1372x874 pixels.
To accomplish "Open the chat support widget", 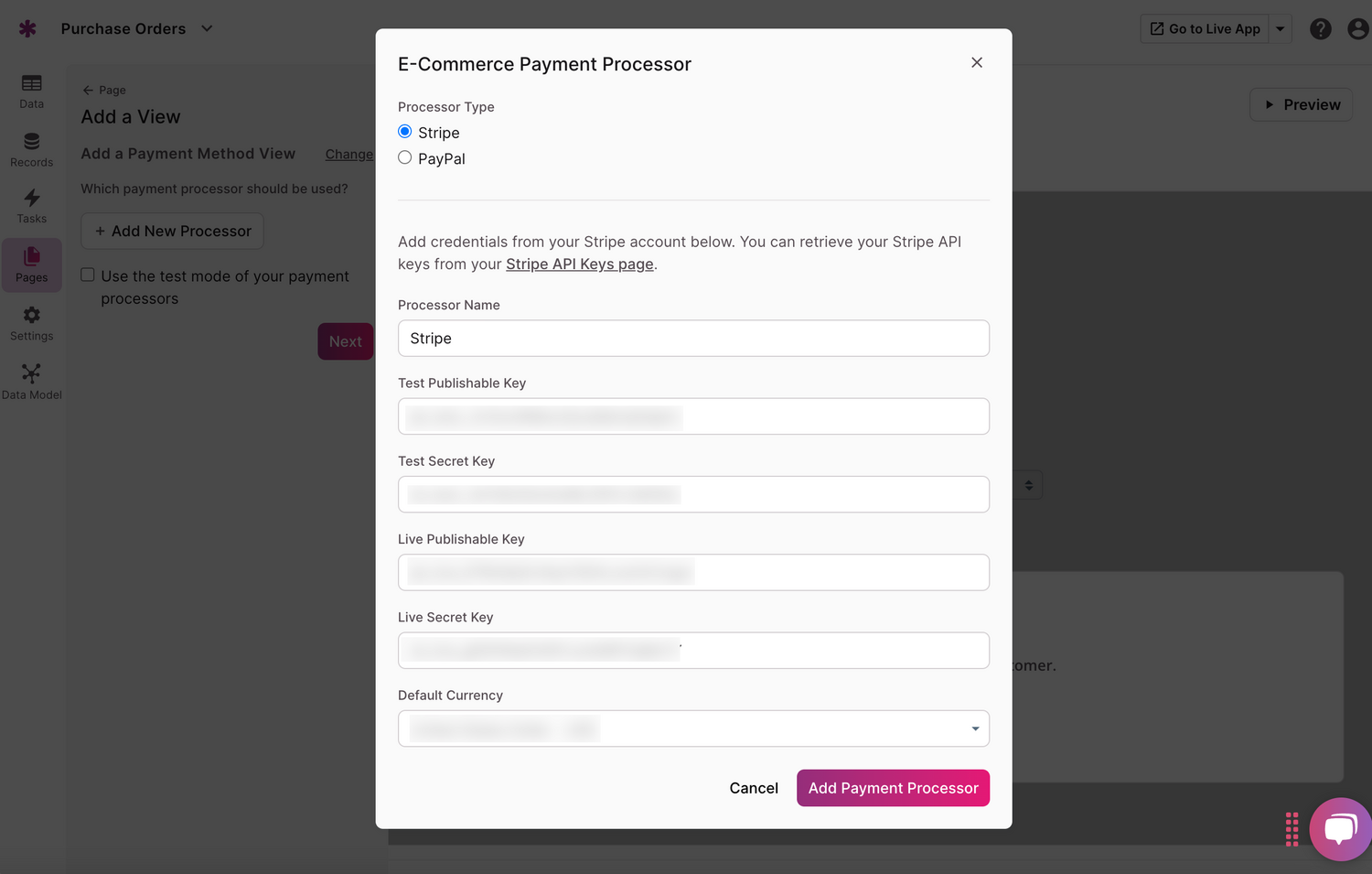I will 1340,828.
